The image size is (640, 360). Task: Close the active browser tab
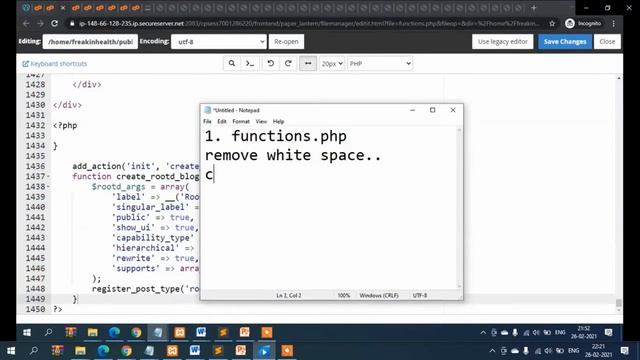tap(63, 8)
